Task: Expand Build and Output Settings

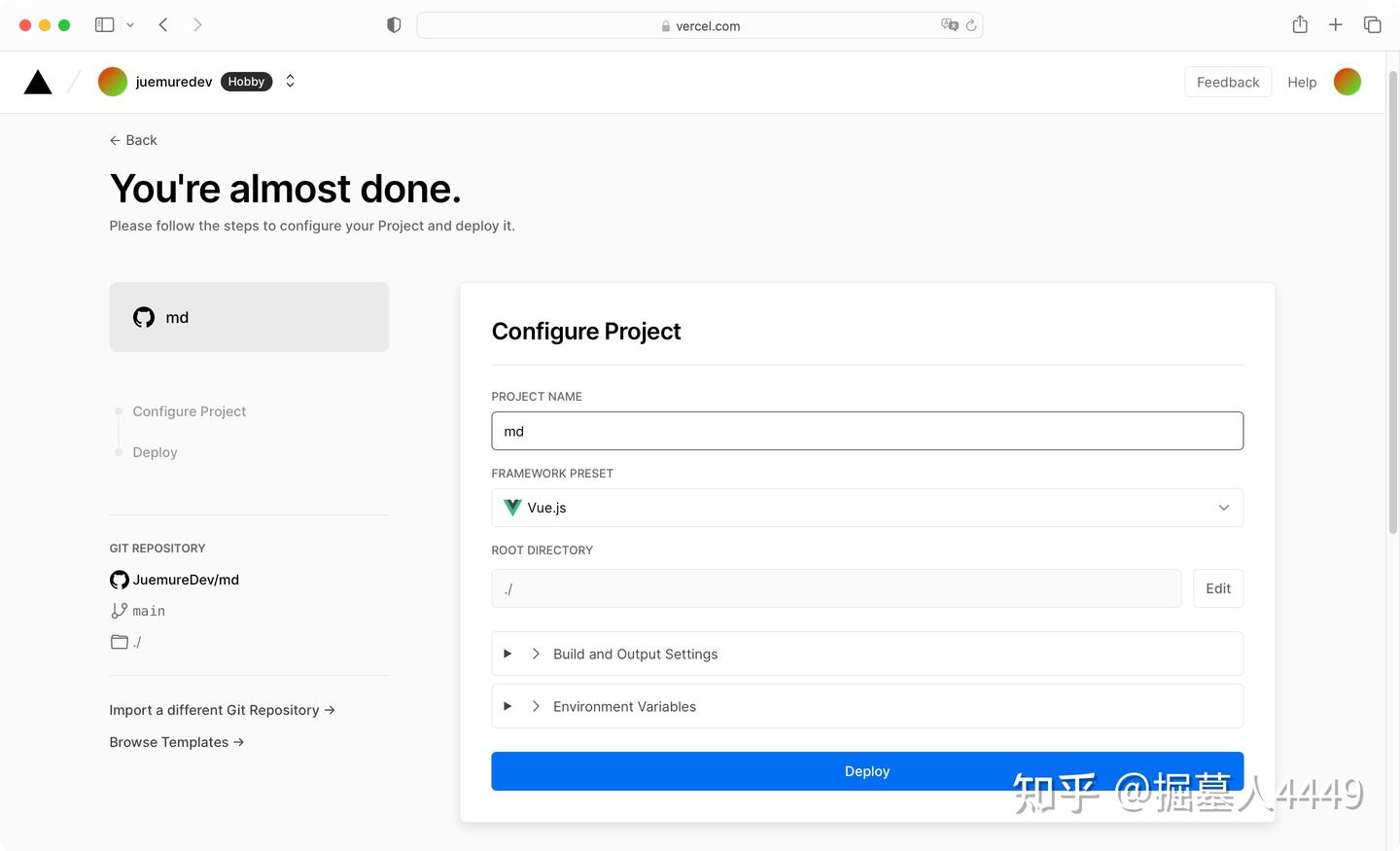Action: tap(866, 654)
